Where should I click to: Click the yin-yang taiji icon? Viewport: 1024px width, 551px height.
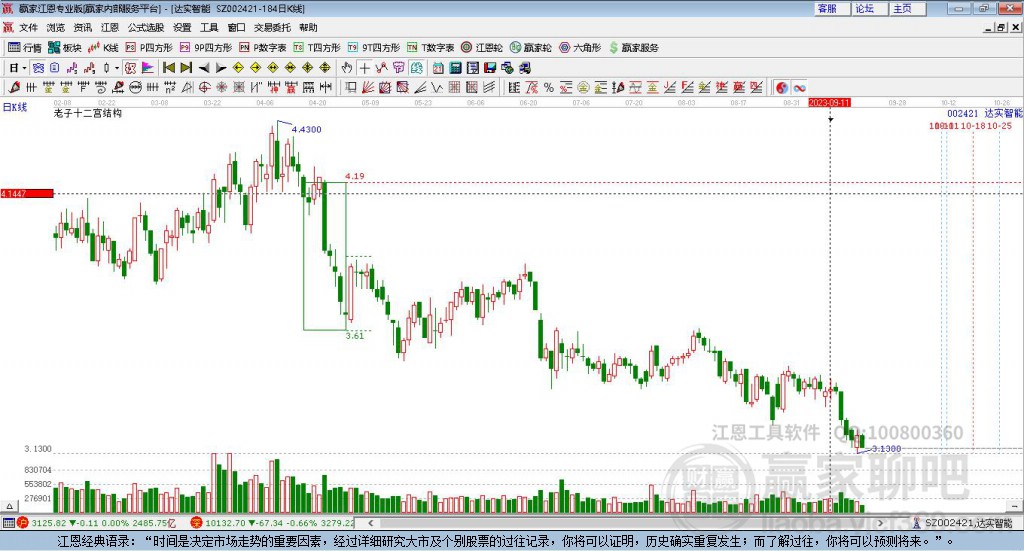click(782, 87)
